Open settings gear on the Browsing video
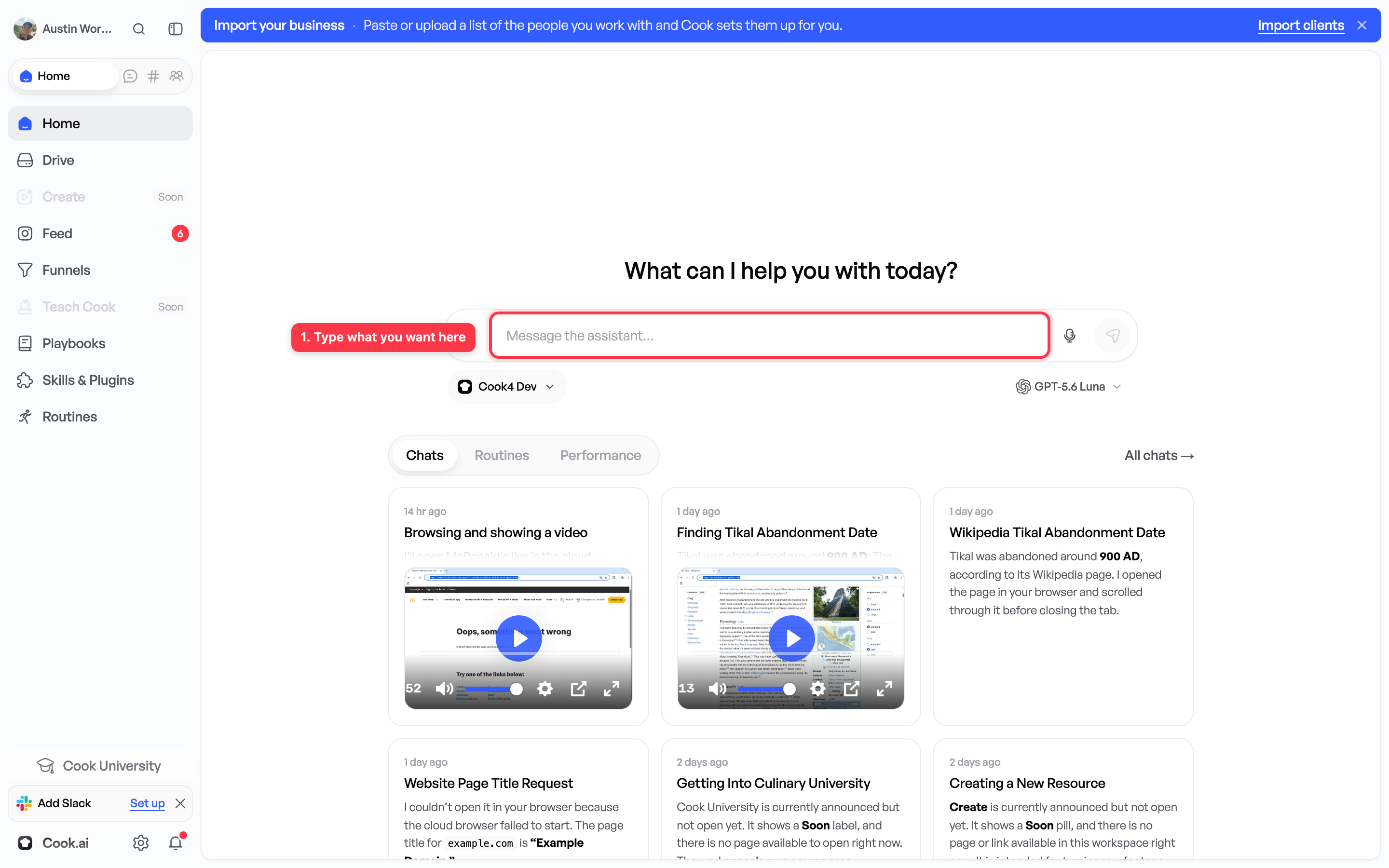Viewport: 1389px width, 868px height. click(545, 688)
